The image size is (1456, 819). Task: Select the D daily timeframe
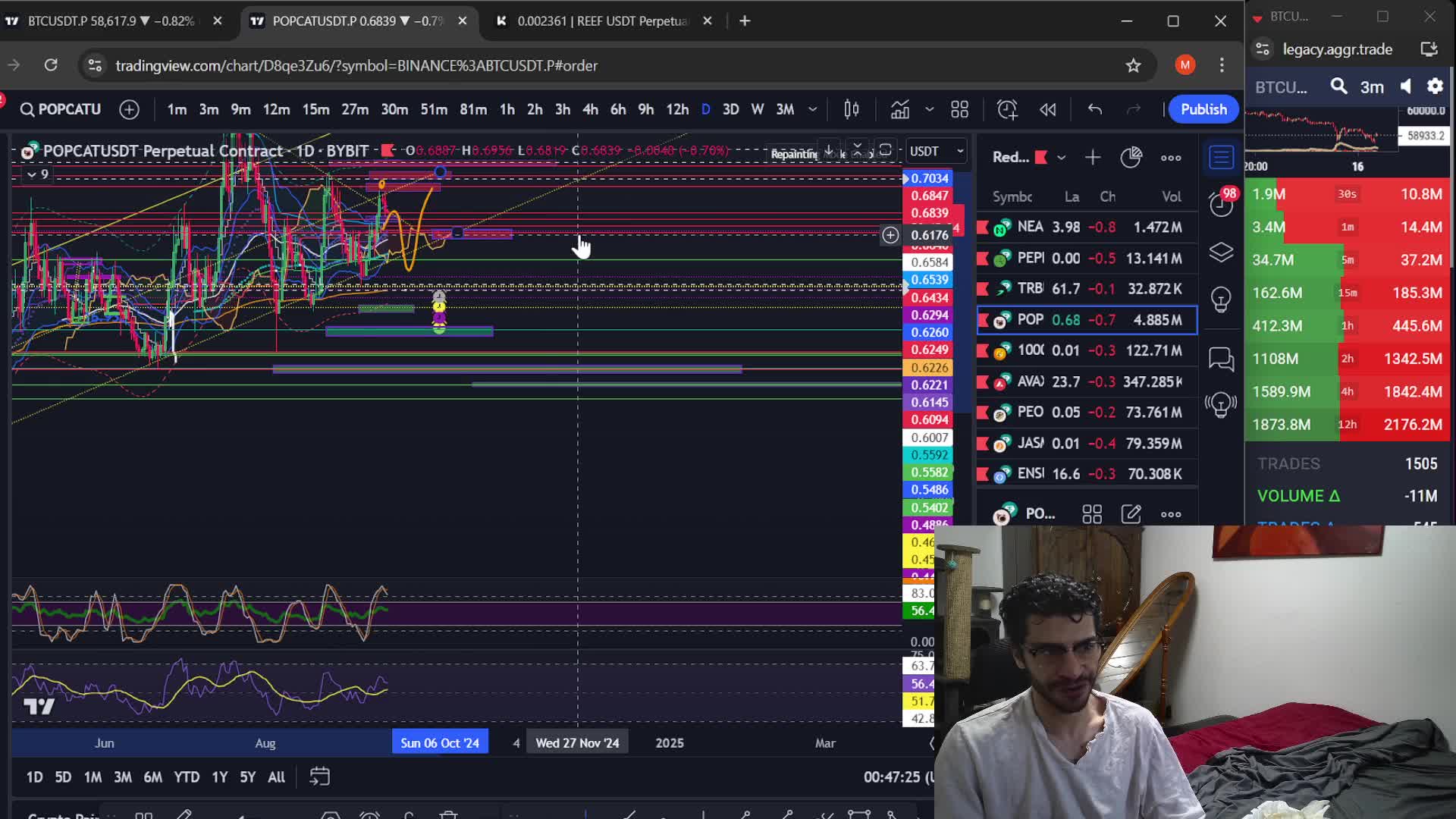point(705,109)
